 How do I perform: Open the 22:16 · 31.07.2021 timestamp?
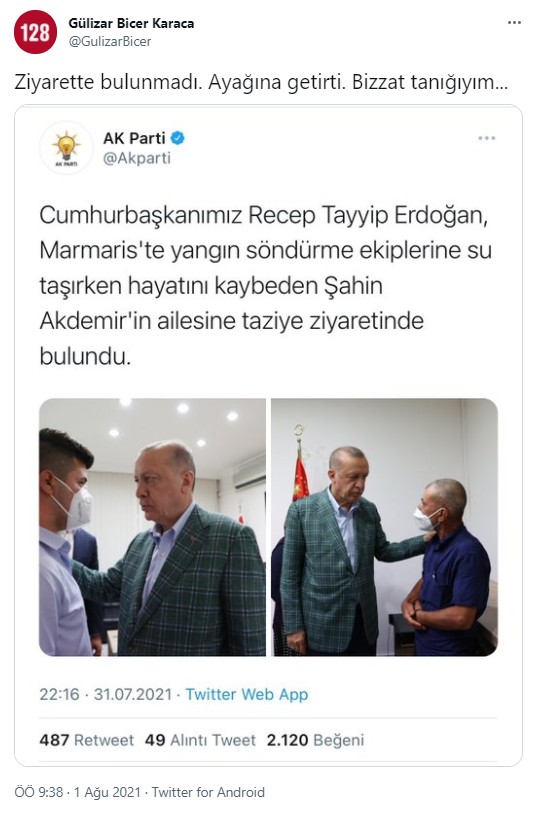(105, 694)
